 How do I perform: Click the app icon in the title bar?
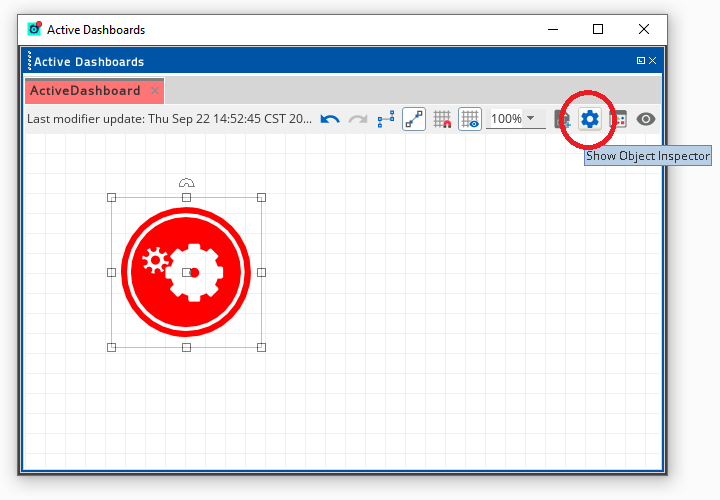tap(35, 29)
